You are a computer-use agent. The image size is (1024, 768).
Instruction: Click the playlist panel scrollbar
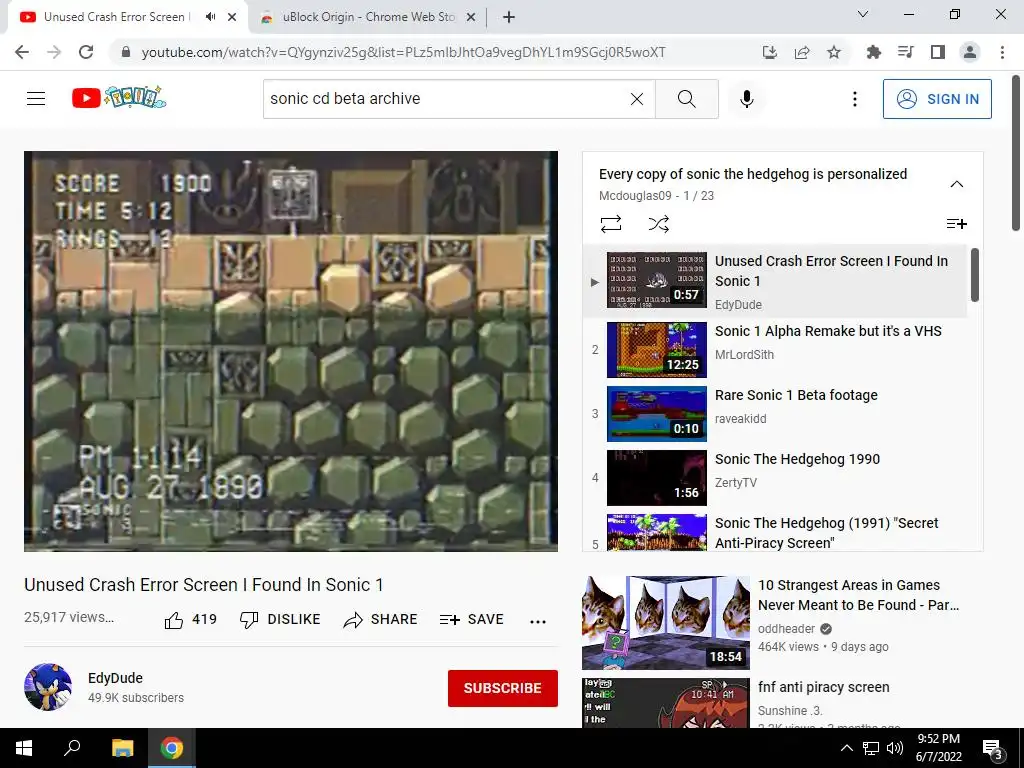(974, 275)
